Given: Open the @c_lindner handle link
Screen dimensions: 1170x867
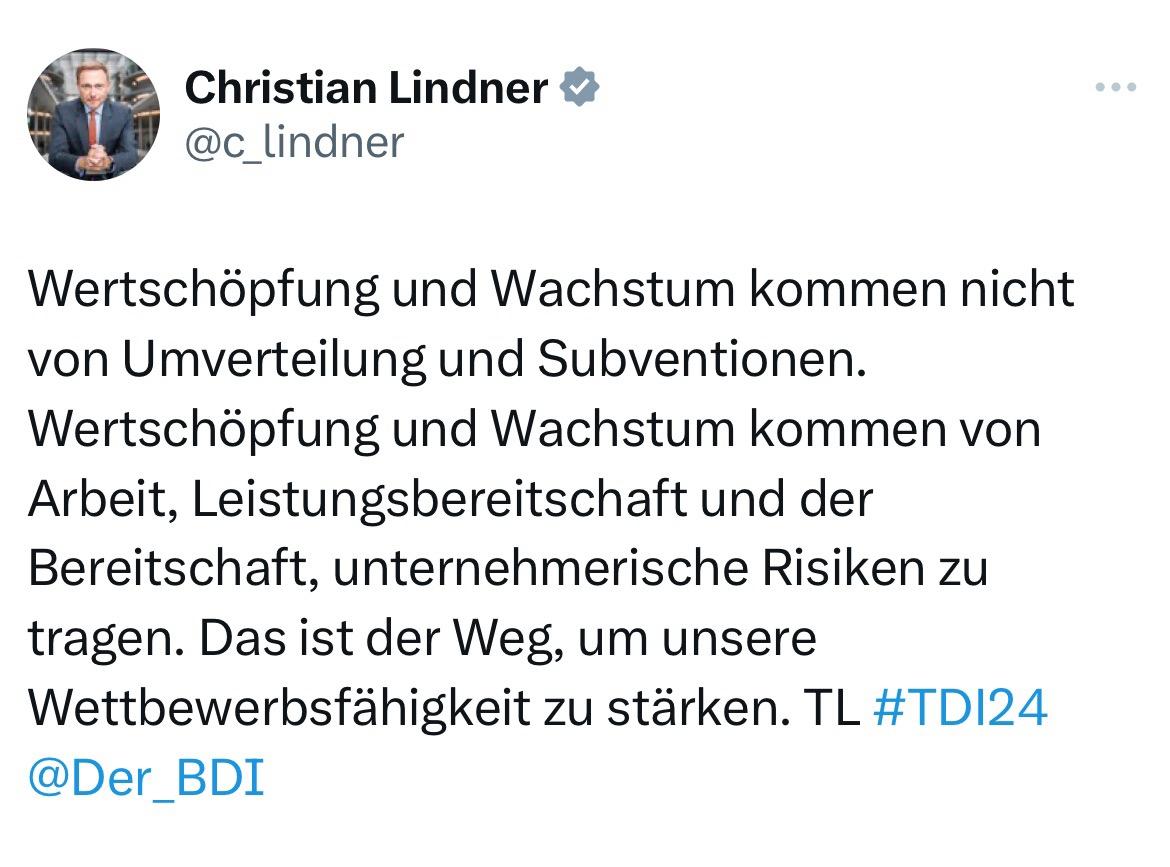Looking at the screenshot, I should tap(294, 142).
